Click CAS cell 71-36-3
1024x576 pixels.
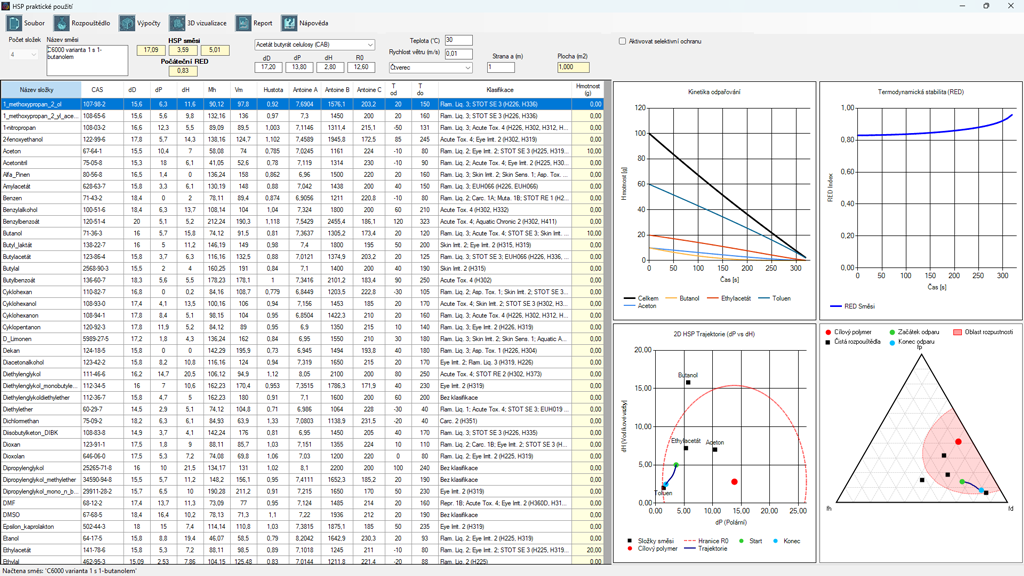click(x=102, y=233)
